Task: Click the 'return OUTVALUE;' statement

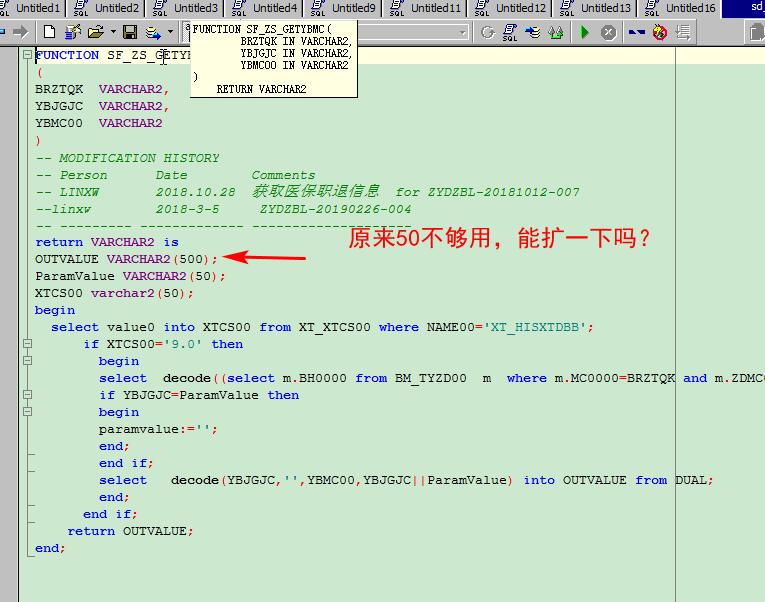Action: pyautogui.click(x=130, y=531)
